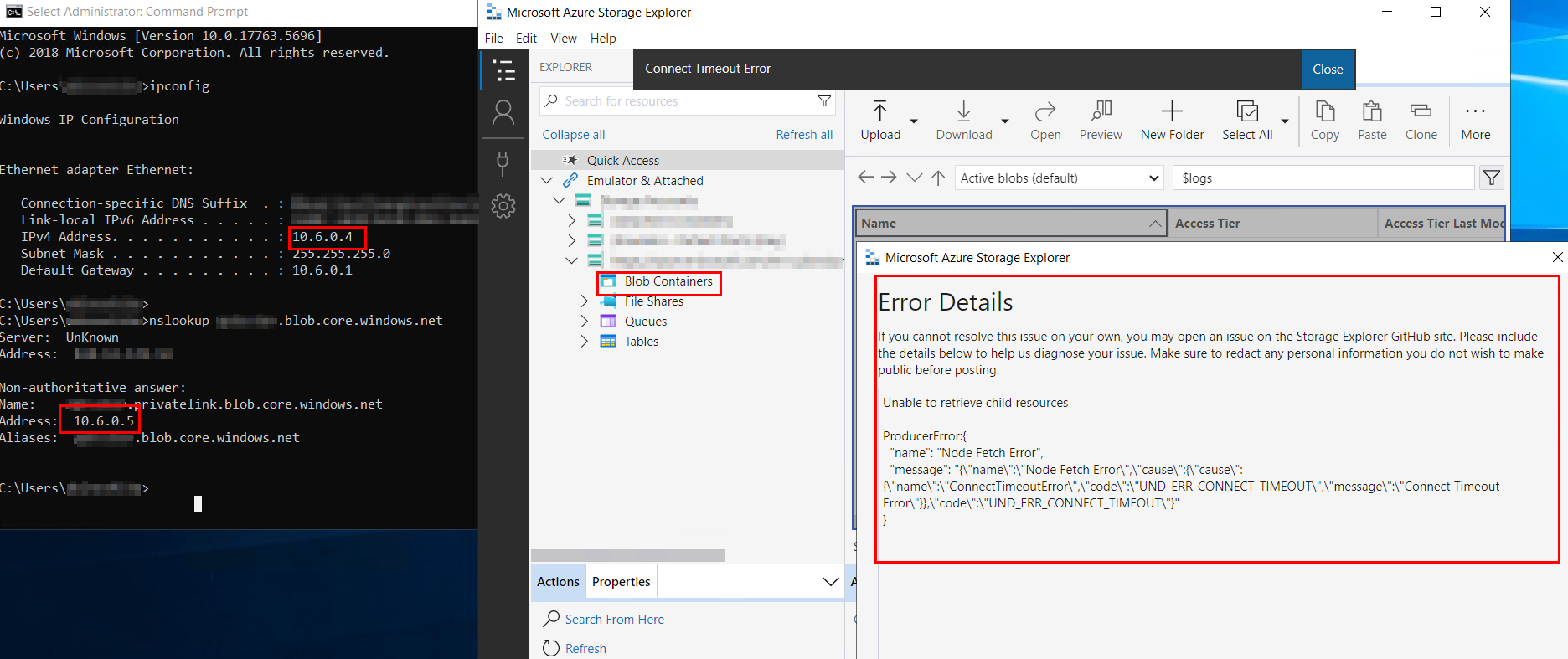Screen dimensions: 1568x659
Task: Click the $logs path input field
Action: coord(1323,178)
